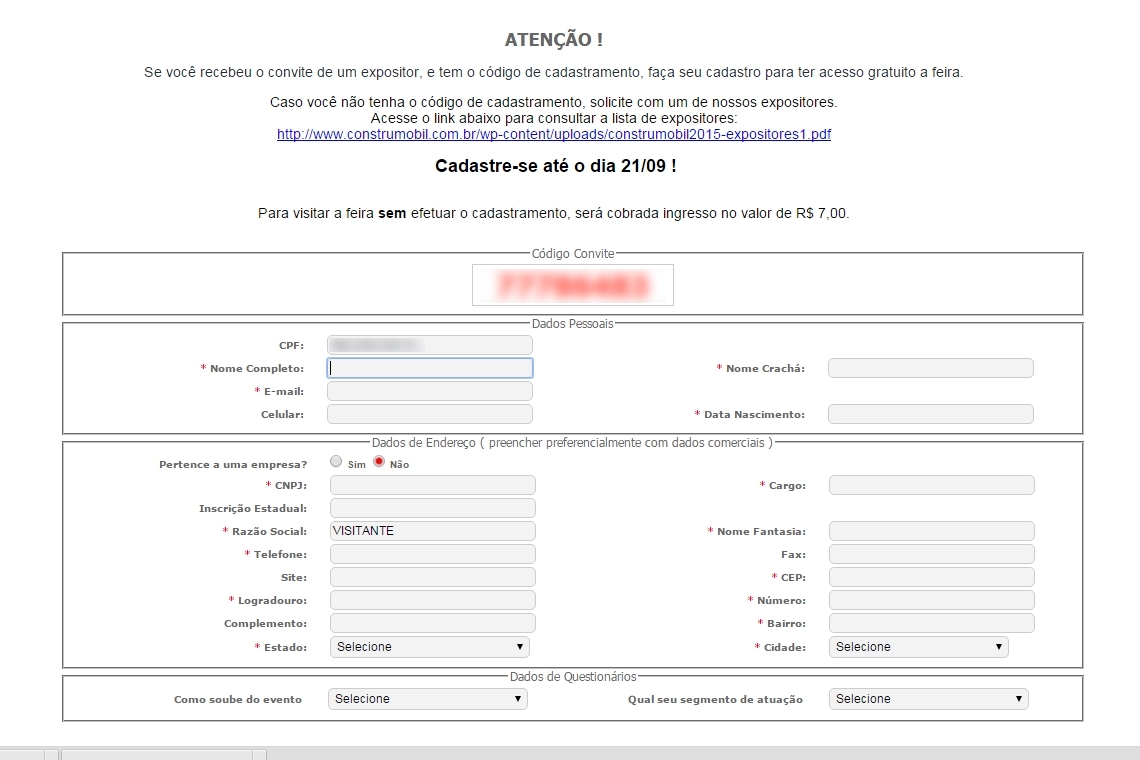This screenshot has height=760, width=1140.
Task: Select the 'Sim' radio button
Action: coord(336,462)
